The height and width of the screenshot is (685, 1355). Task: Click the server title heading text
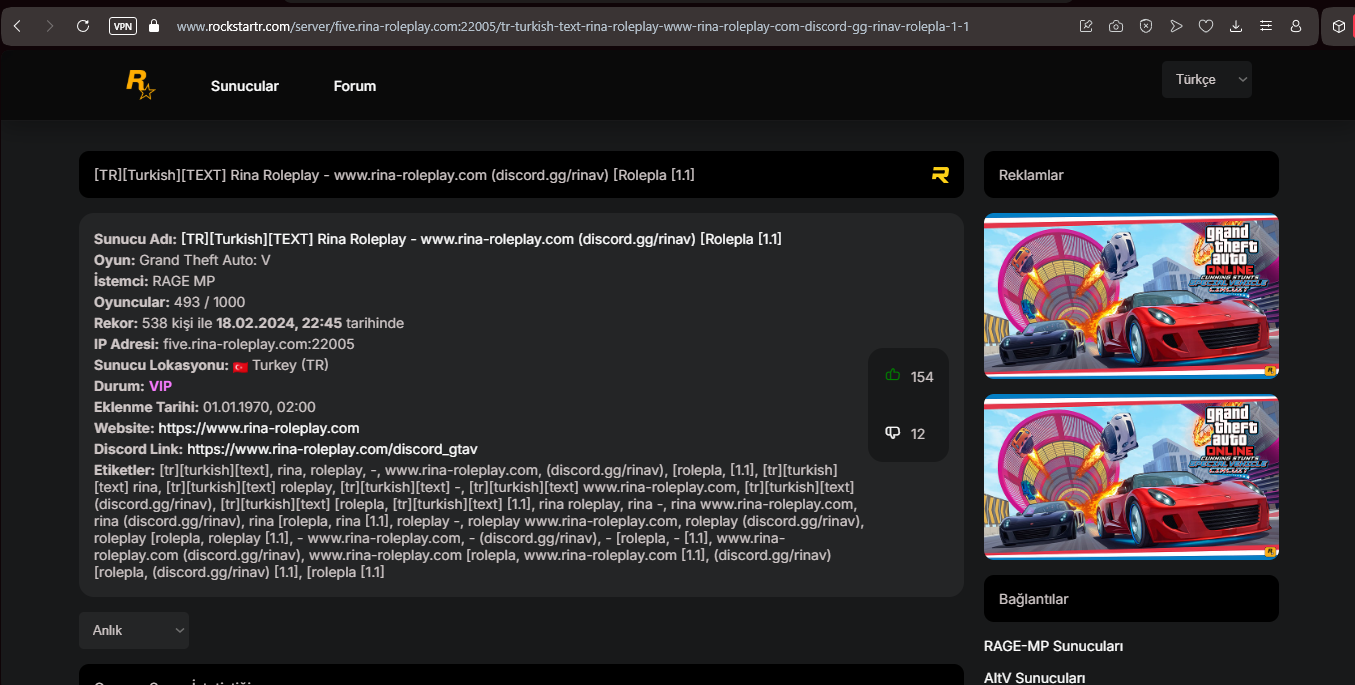point(394,175)
